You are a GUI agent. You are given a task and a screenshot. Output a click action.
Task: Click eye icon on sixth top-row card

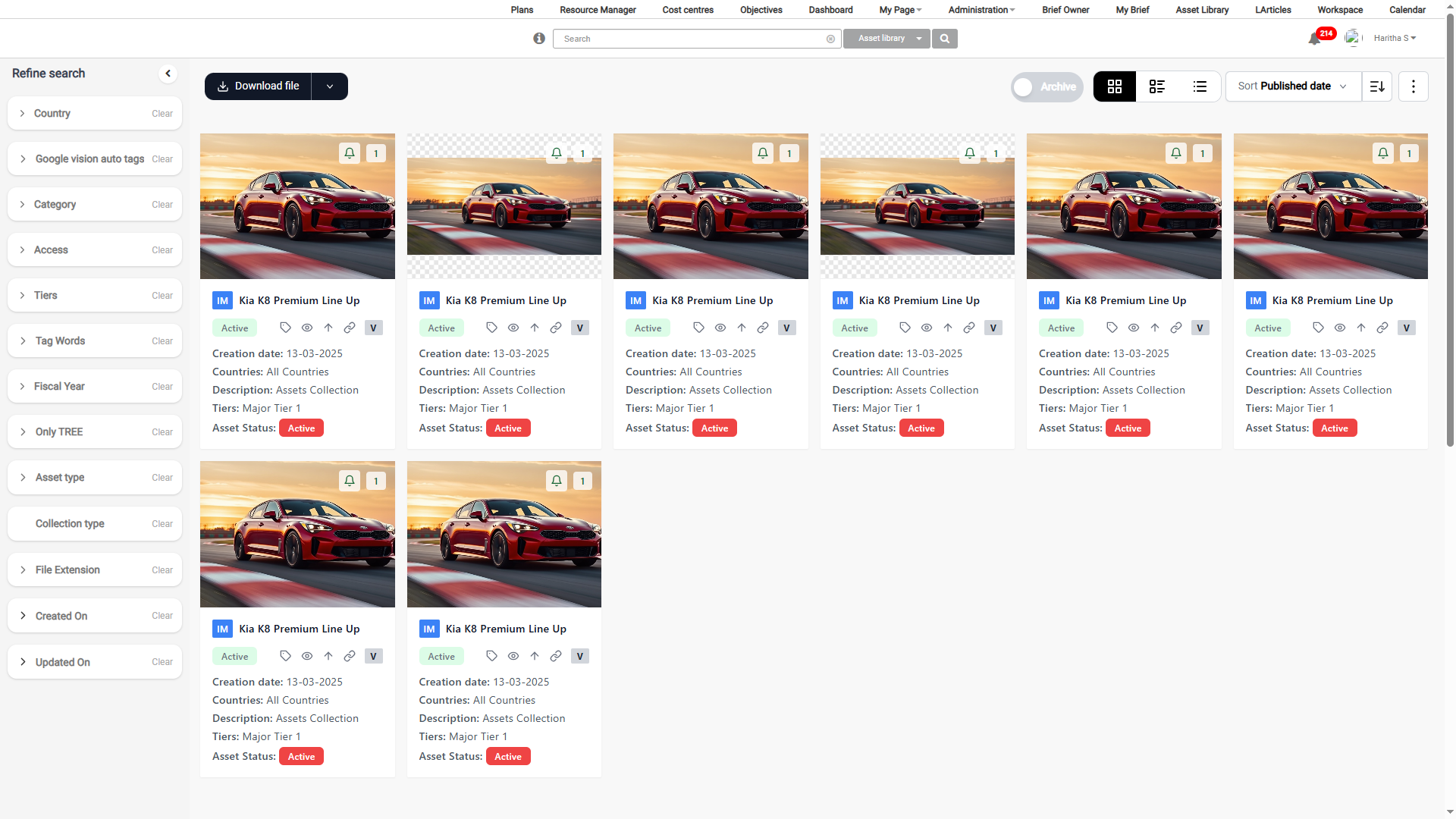pyautogui.click(x=1340, y=328)
